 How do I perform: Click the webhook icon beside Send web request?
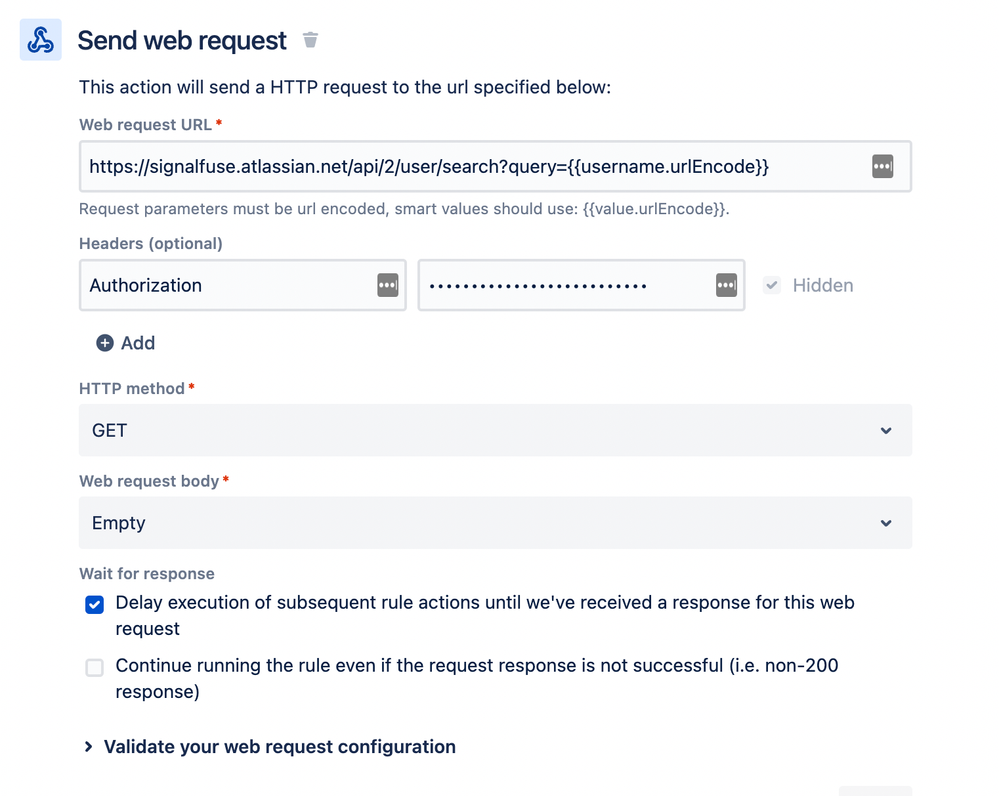(41, 41)
